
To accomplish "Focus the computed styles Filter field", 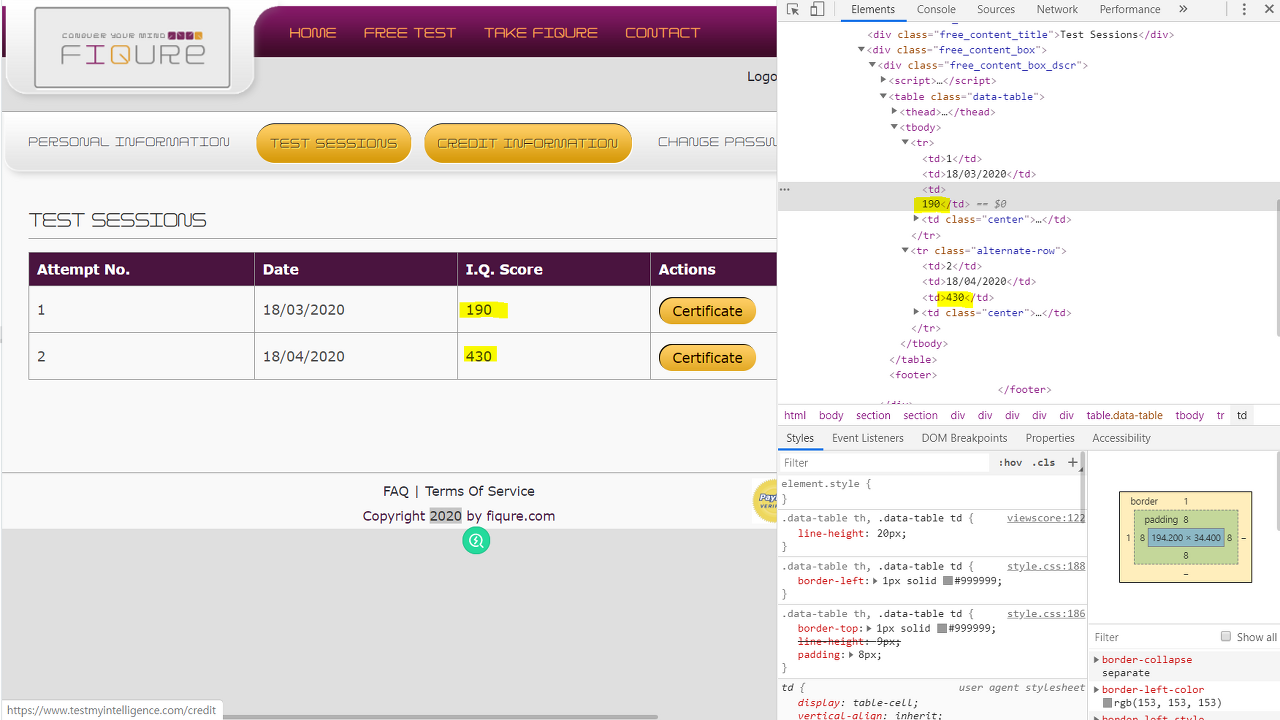I will pos(1150,637).
